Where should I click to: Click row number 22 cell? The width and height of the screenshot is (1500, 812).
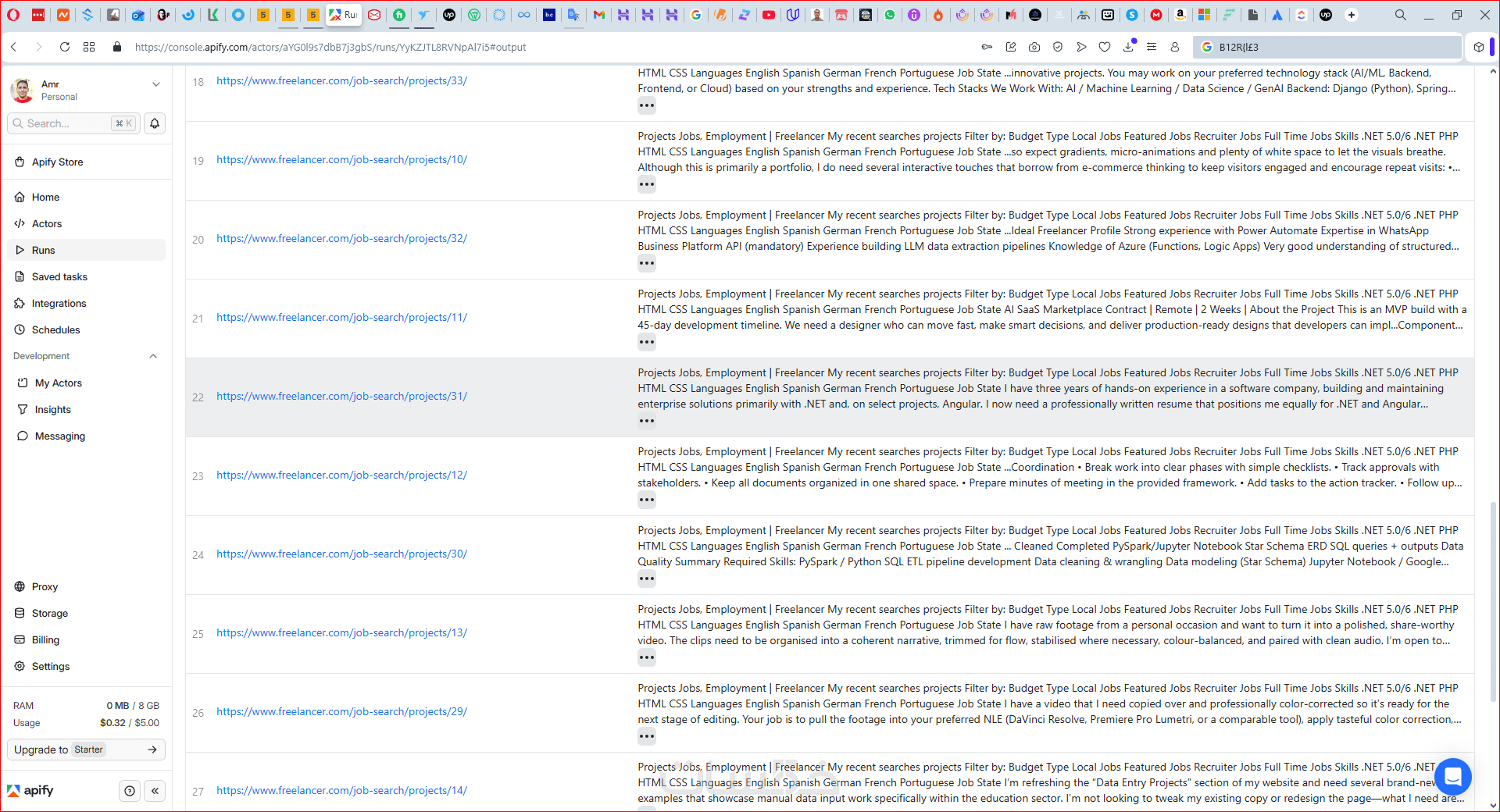[198, 397]
